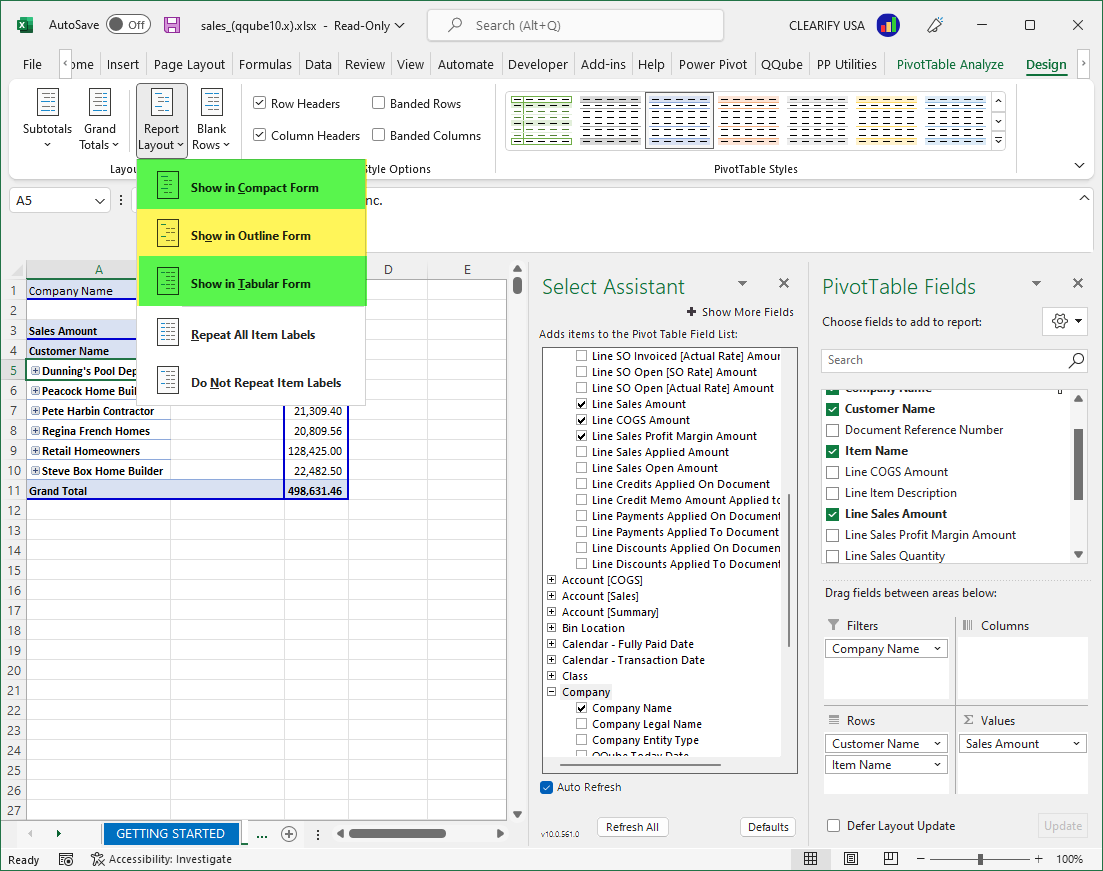Toggle the AutoSave switch

pos(129,25)
